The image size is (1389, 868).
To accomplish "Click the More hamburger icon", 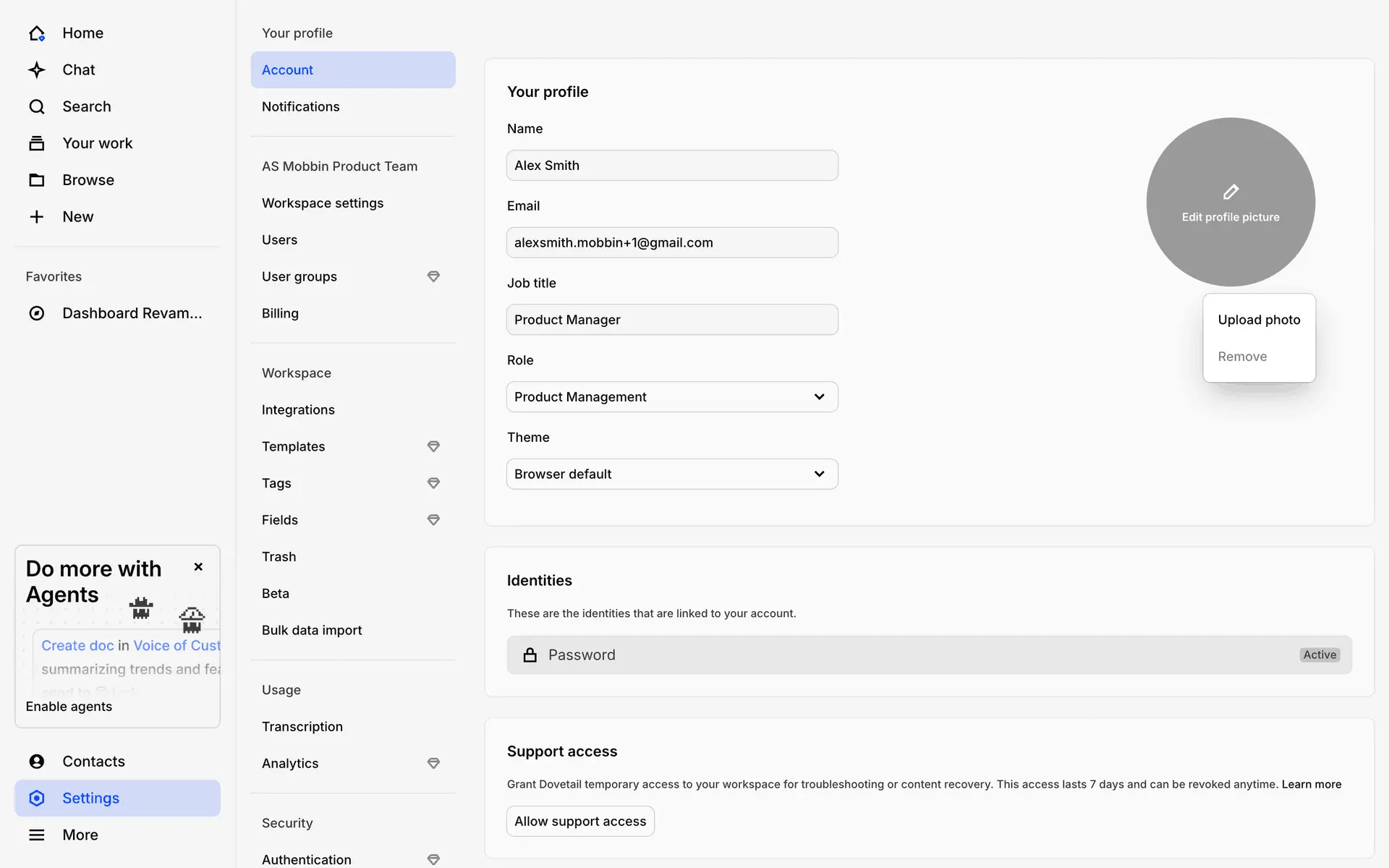I will click(x=37, y=835).
